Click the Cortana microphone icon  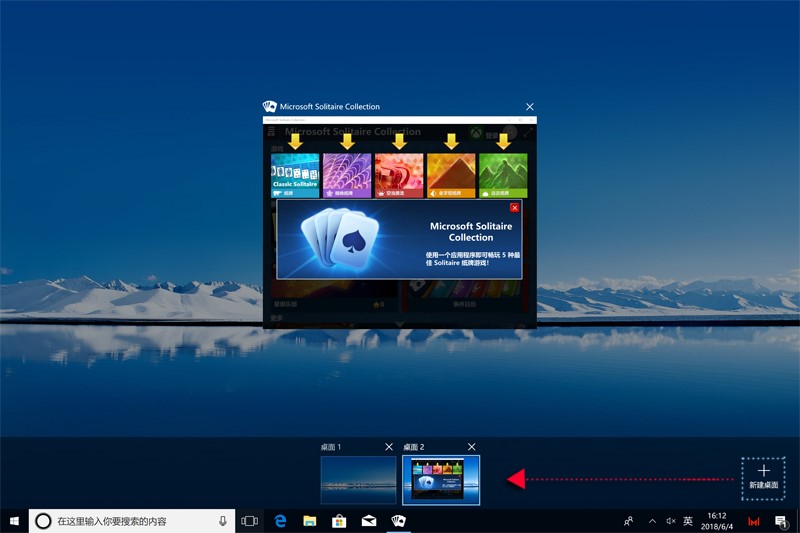(223, 521)
